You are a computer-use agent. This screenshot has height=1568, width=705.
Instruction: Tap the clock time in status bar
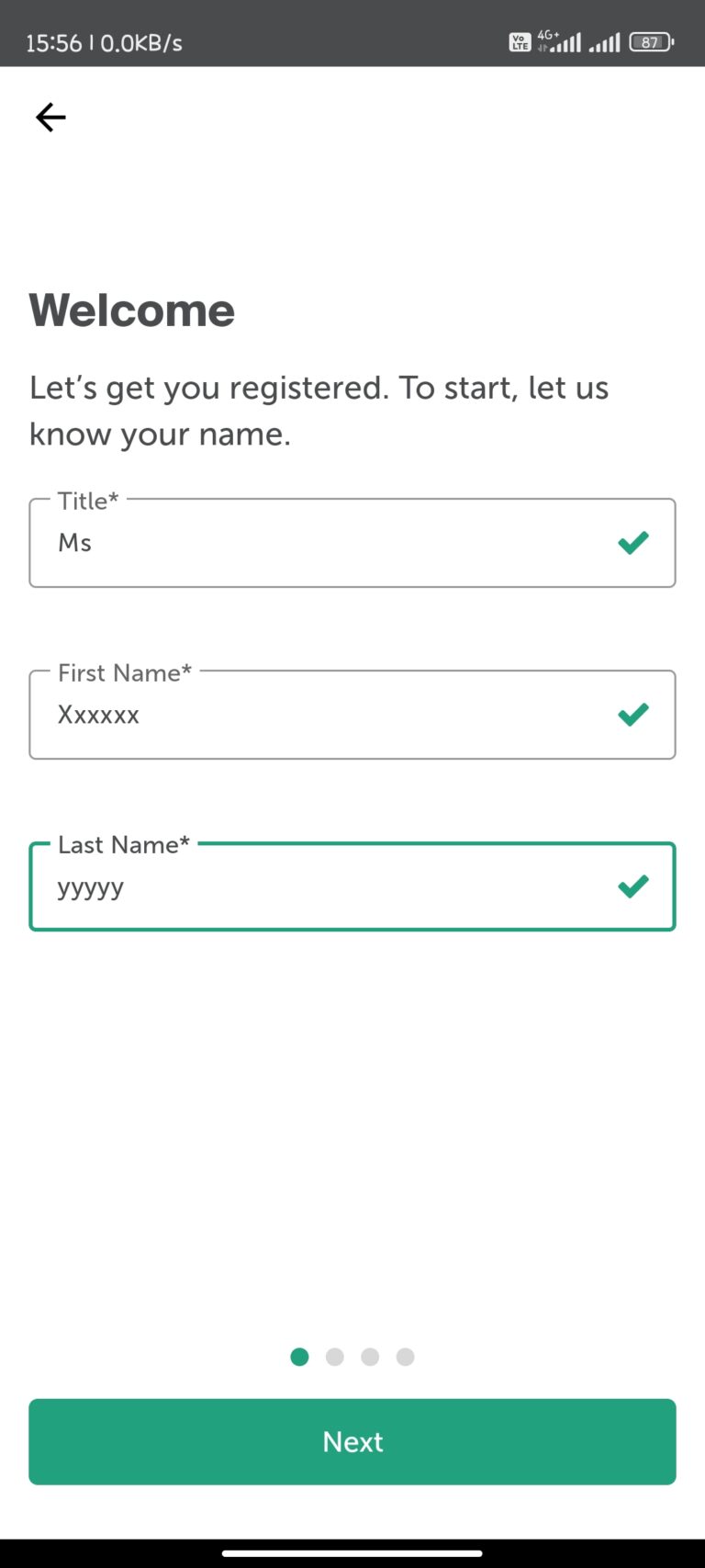(x=54, y=43)
